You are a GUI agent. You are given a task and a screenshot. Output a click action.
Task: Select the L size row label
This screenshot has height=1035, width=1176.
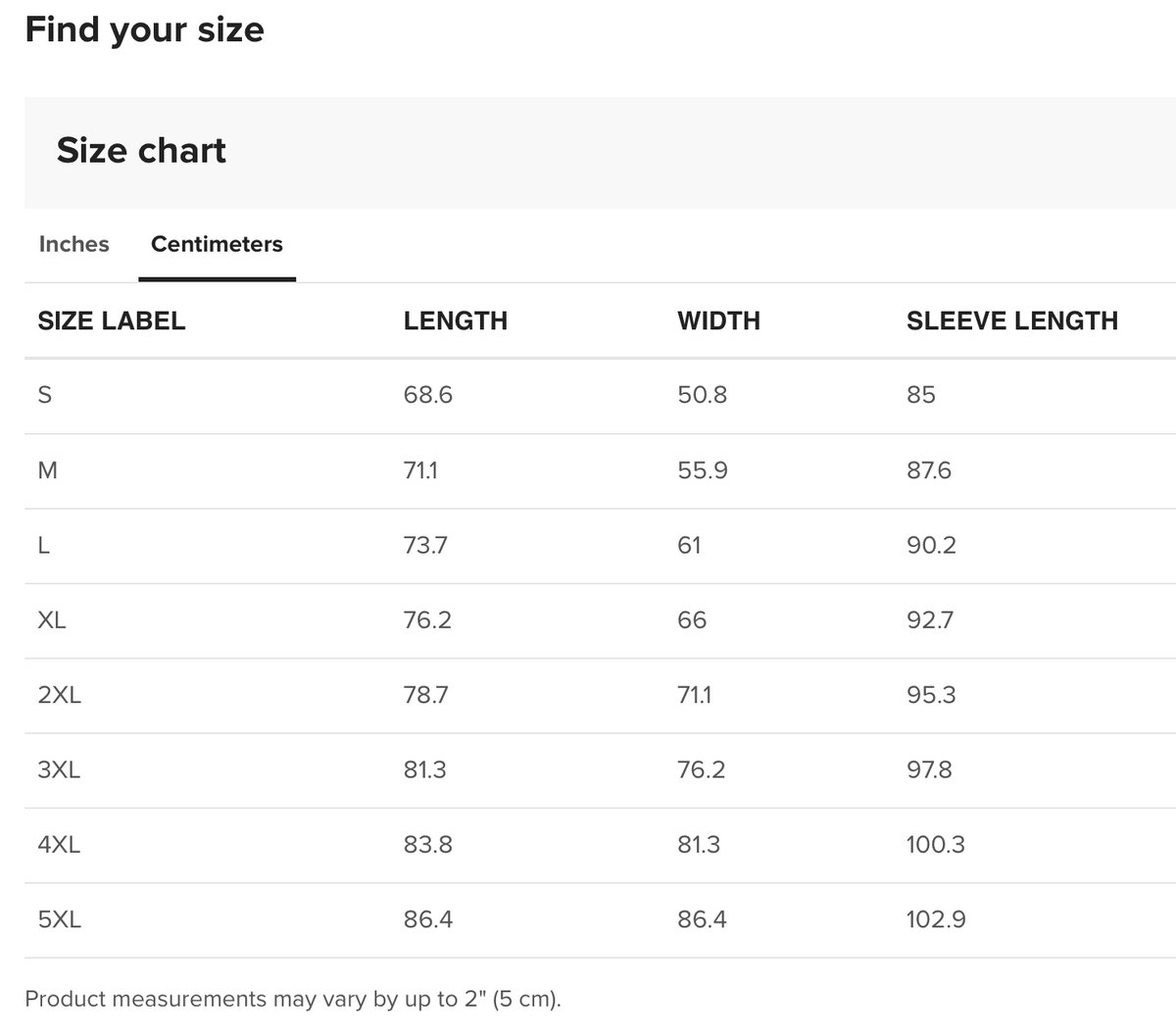coord(43,545)
